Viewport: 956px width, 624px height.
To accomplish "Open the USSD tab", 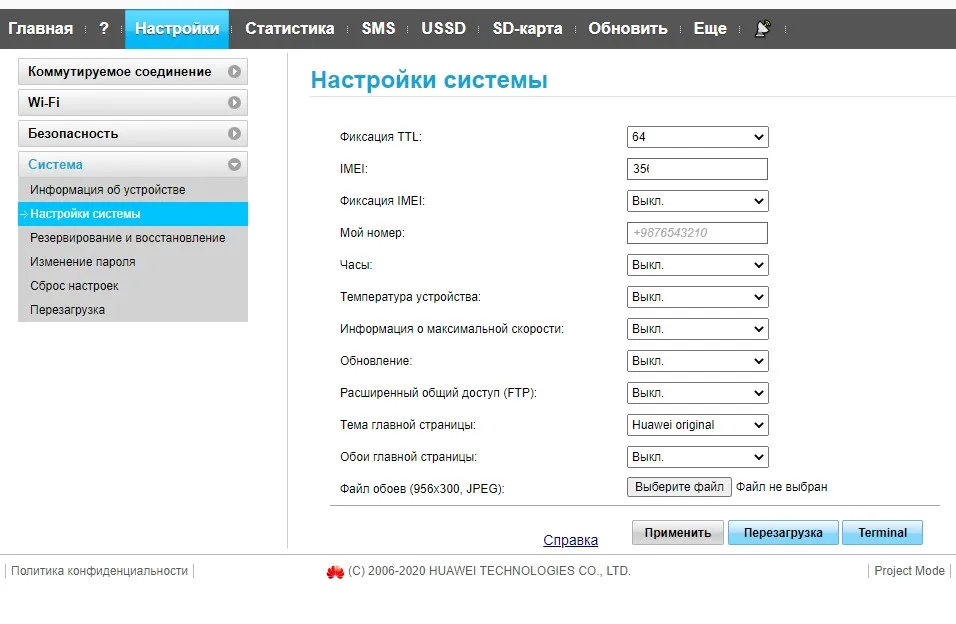I will click(443, 29).
